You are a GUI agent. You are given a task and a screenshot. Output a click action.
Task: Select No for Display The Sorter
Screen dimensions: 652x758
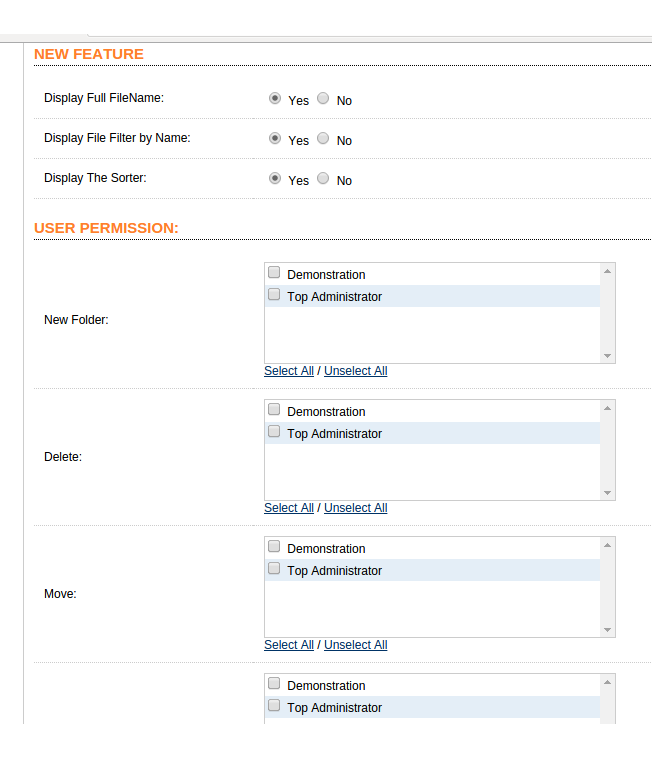[323, 178]
